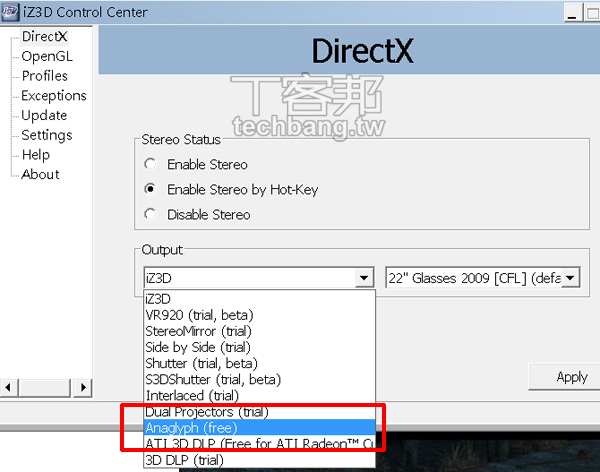Select the Disable Stereo radio button
Screen dimensions: 600x472
pyautogui.click(x=150, y=214)
